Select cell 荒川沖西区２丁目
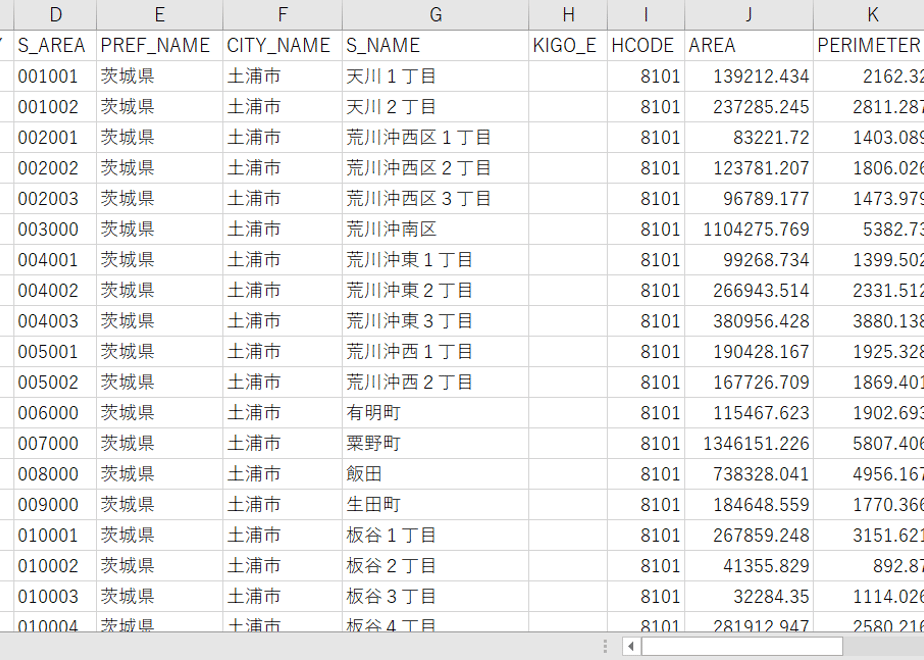This screenshot has width=924, height=660. click(435, 168)
